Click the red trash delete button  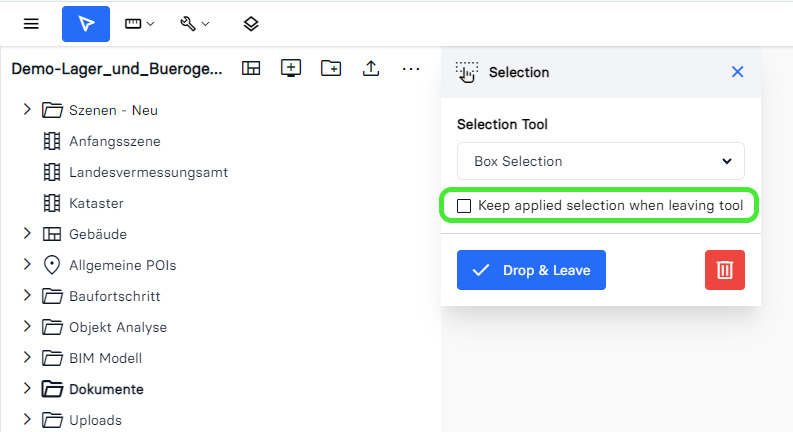click(x=725, y=270)
